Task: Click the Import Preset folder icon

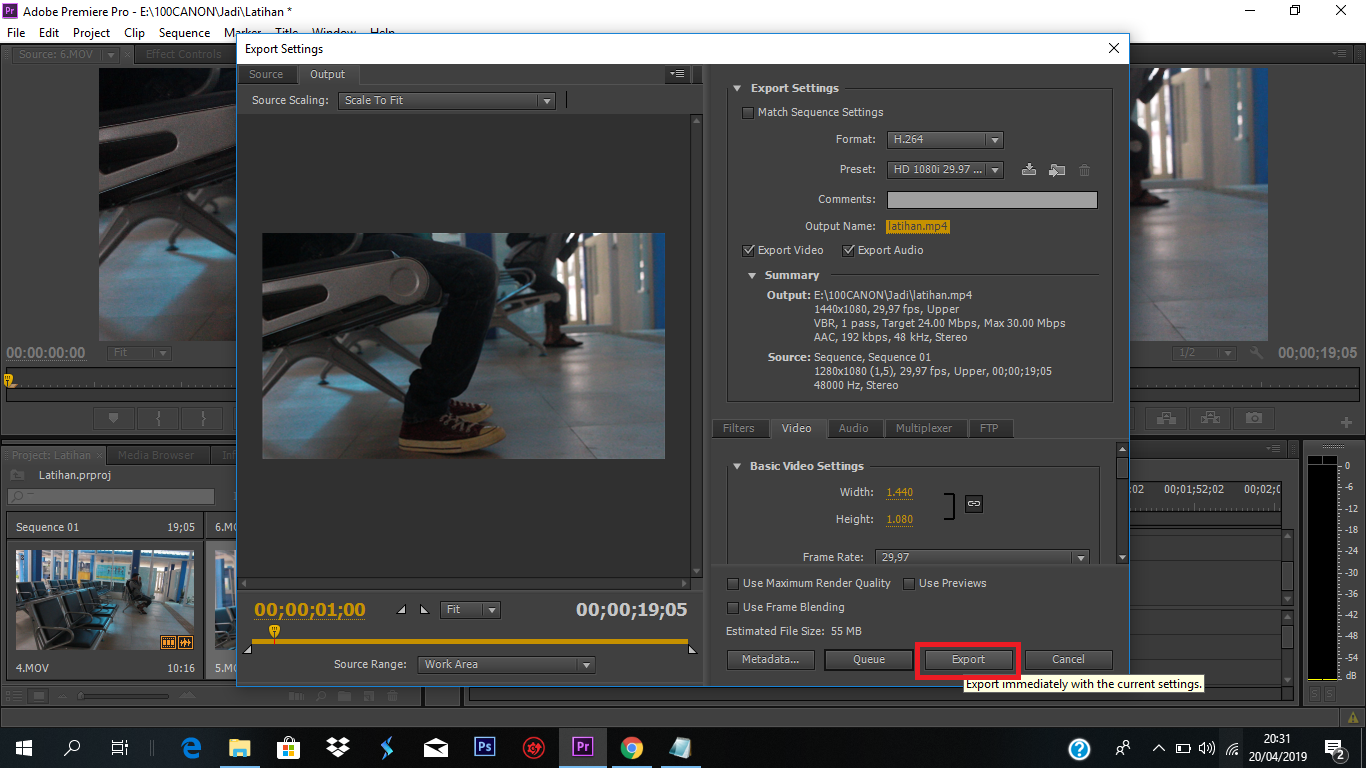Action: [1057, 170]
